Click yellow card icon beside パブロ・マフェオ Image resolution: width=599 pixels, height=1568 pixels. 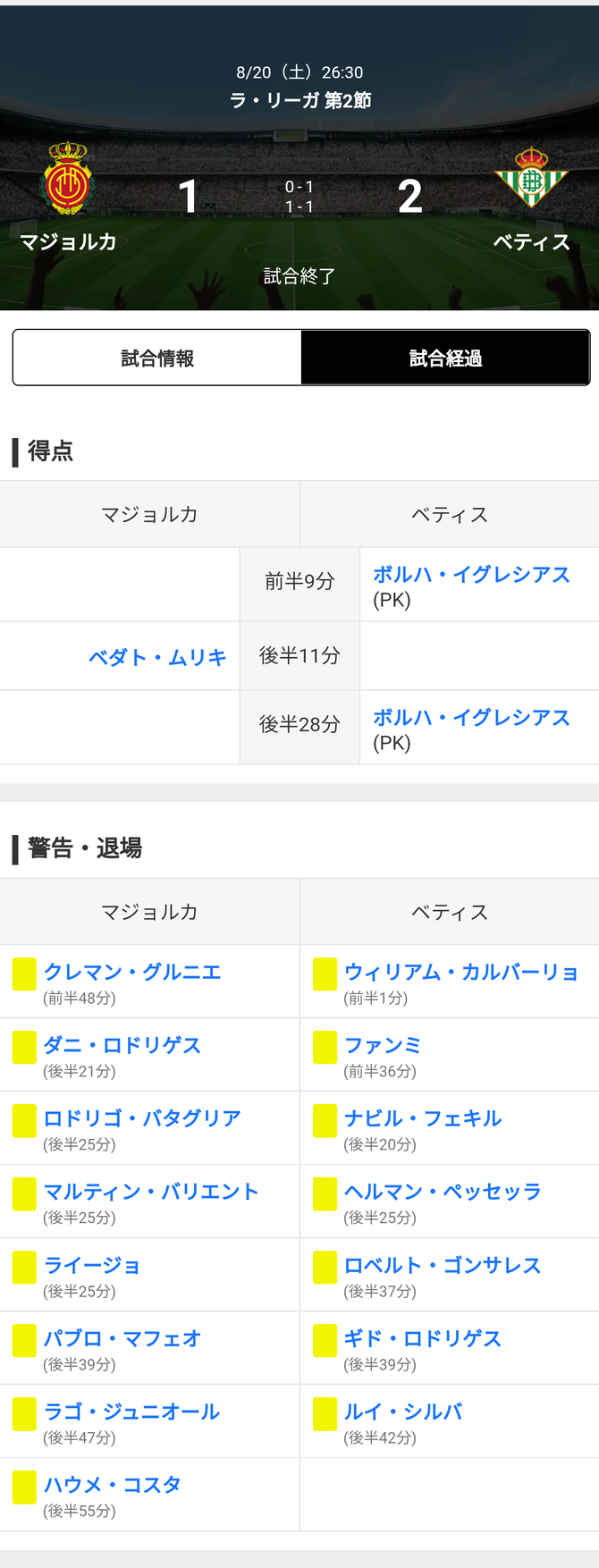pyautogui.click(x=24, y=1340)
